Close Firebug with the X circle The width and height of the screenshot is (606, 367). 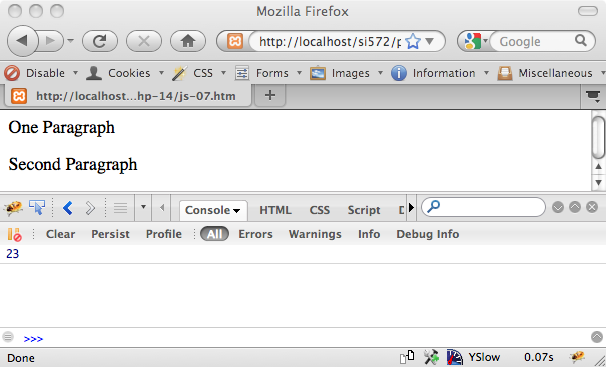(592, 207)
